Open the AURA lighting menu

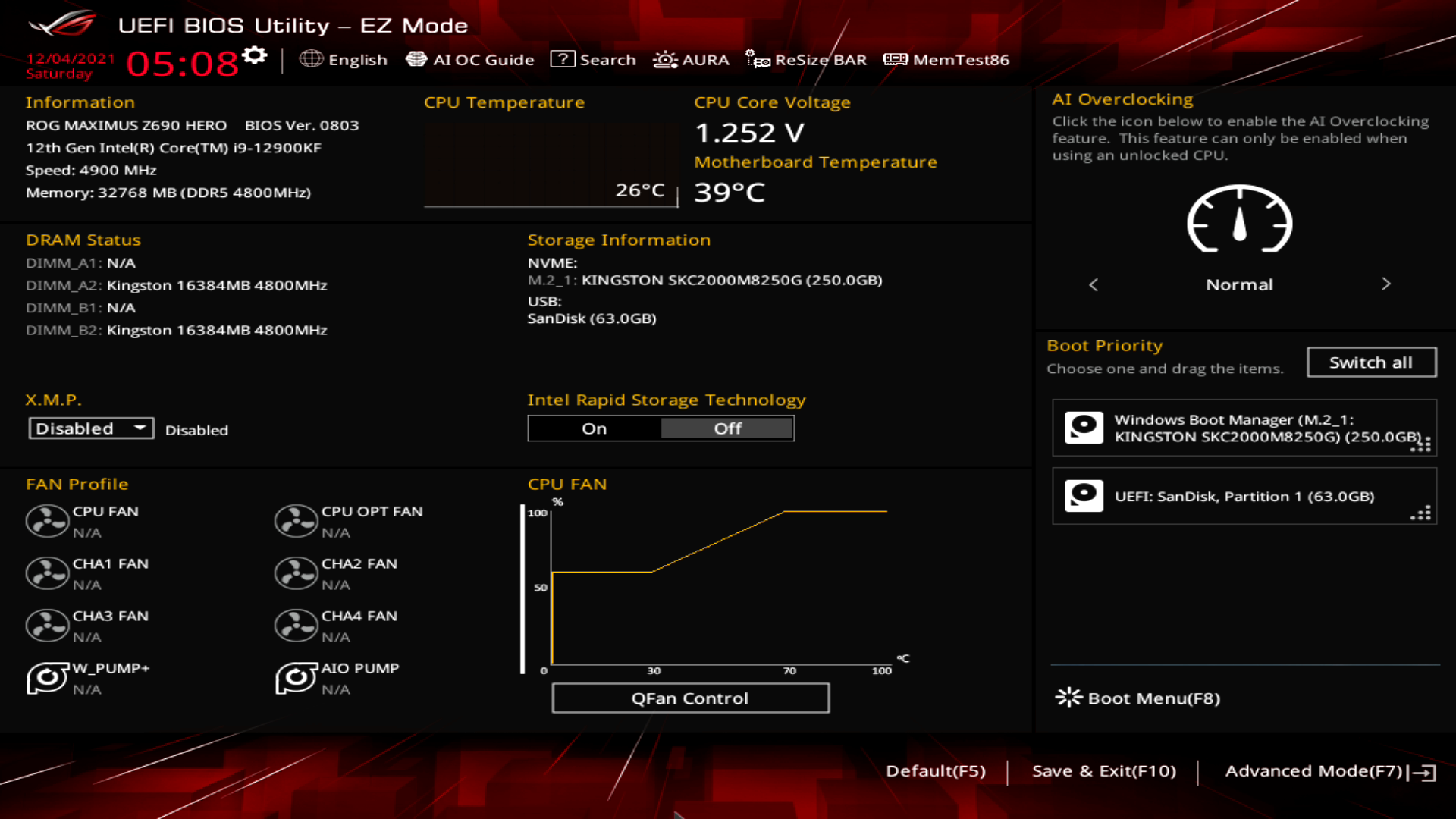pyautogui.click(x=691, y=60)
